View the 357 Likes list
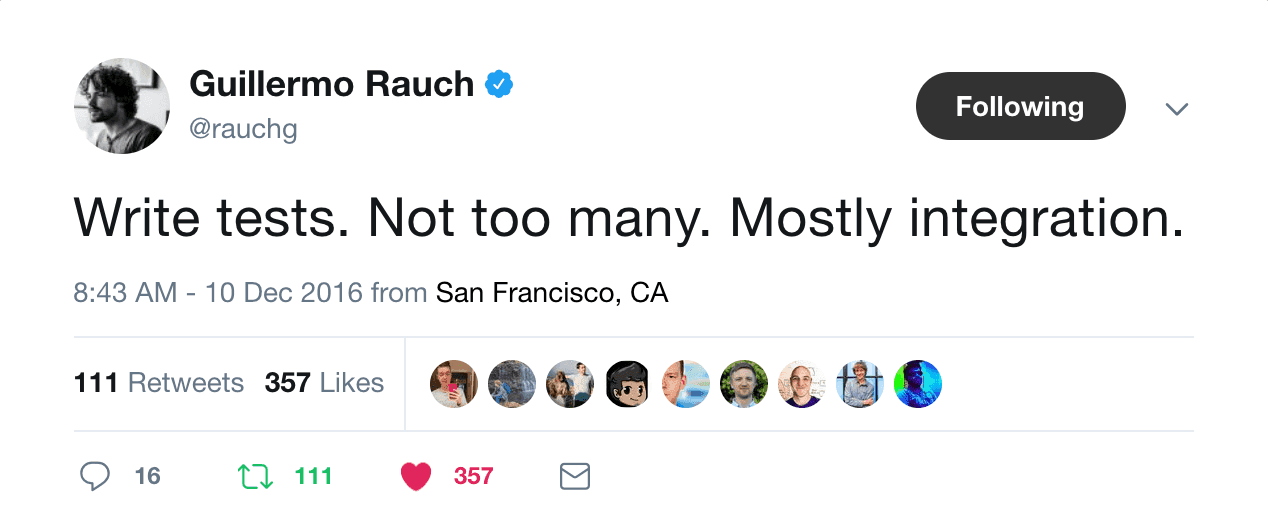 pos(324,383)
